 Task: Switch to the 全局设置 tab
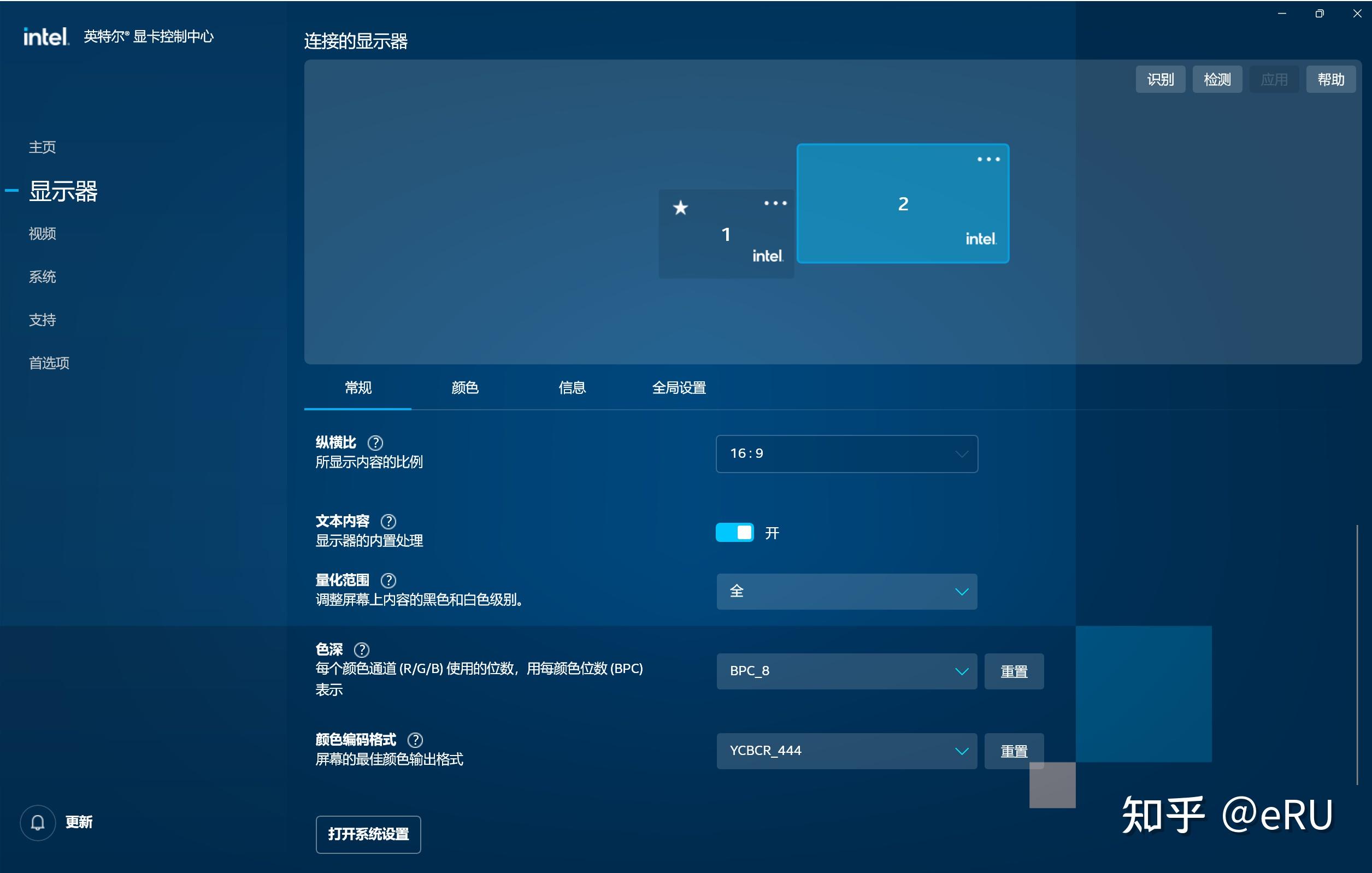(679, 388)
